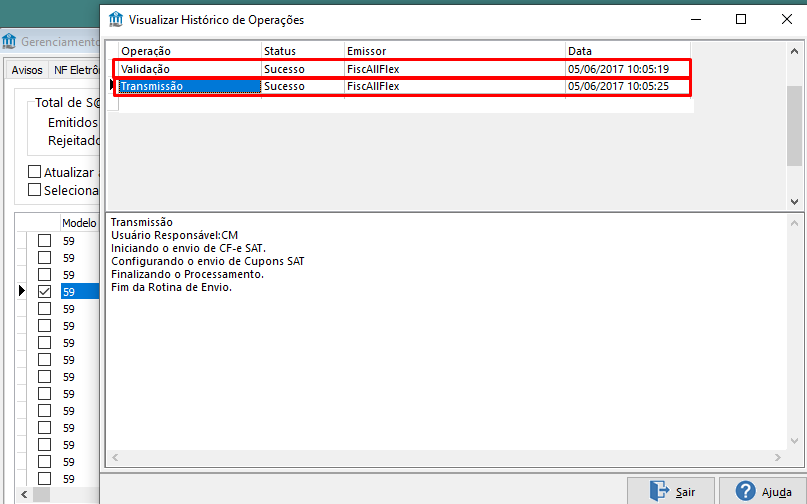Click 'Finalizando o Processamento.' log line
The height and width of the screenshot is (504, 807).
pyautogui.click(x=187, y=274)
